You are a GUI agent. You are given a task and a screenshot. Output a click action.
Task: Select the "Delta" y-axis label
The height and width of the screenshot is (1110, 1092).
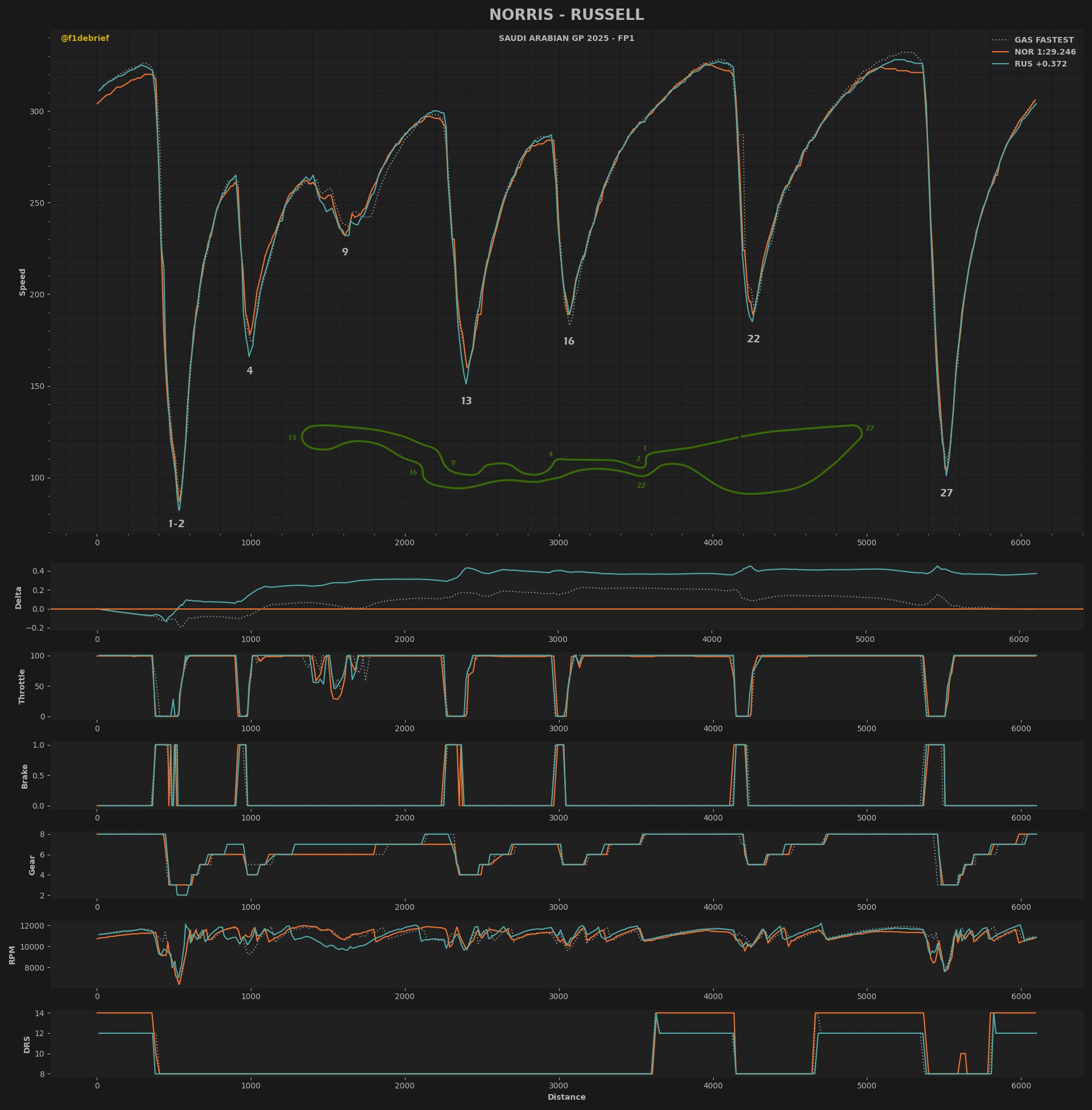[18, 598]
